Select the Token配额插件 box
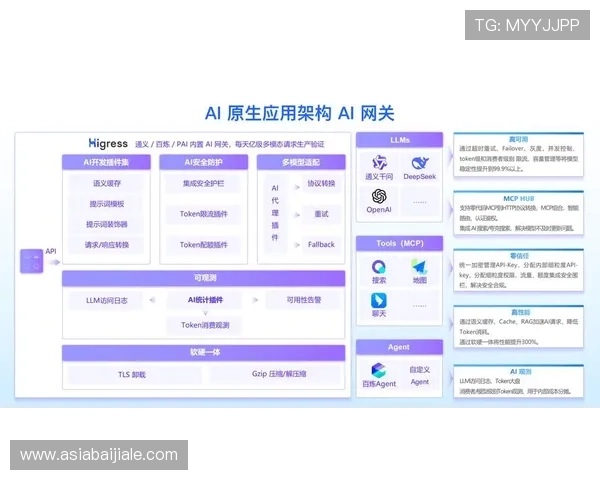The height and width of the screenshot is (480, 600). tap(204, 245)
